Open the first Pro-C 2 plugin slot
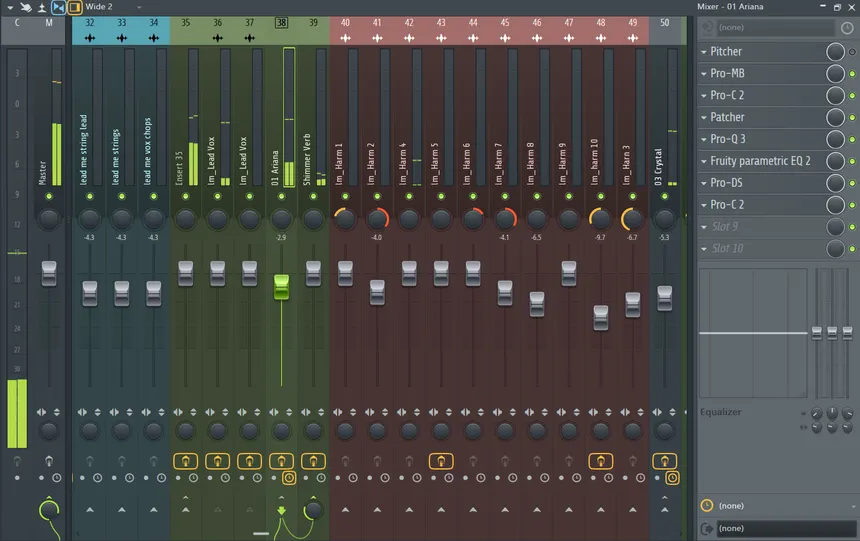 761,95
